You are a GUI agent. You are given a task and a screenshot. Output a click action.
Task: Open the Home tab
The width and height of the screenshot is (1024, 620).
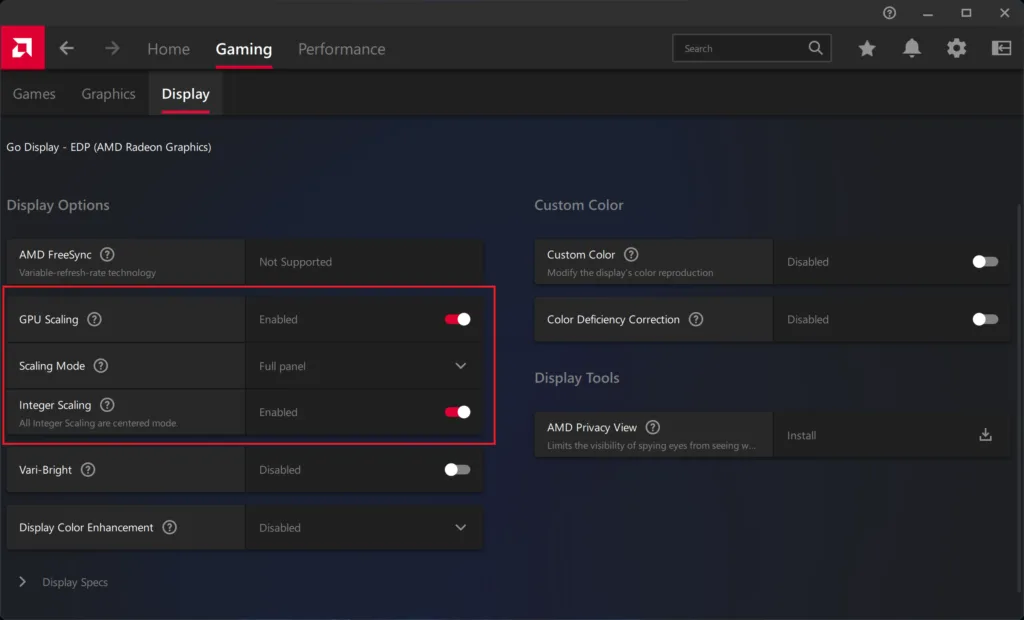click(x=168, y=49)
